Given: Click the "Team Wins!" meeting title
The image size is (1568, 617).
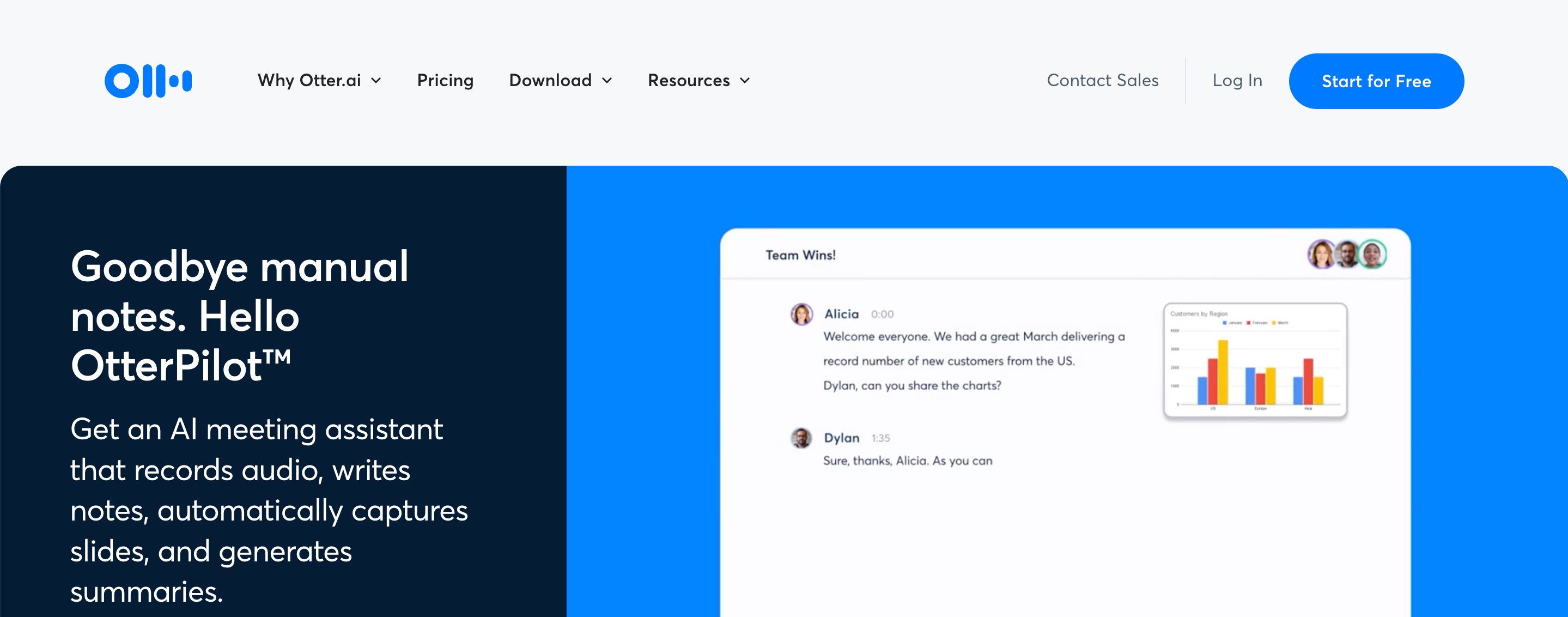Looking at the screenshot, I should 800,255.
